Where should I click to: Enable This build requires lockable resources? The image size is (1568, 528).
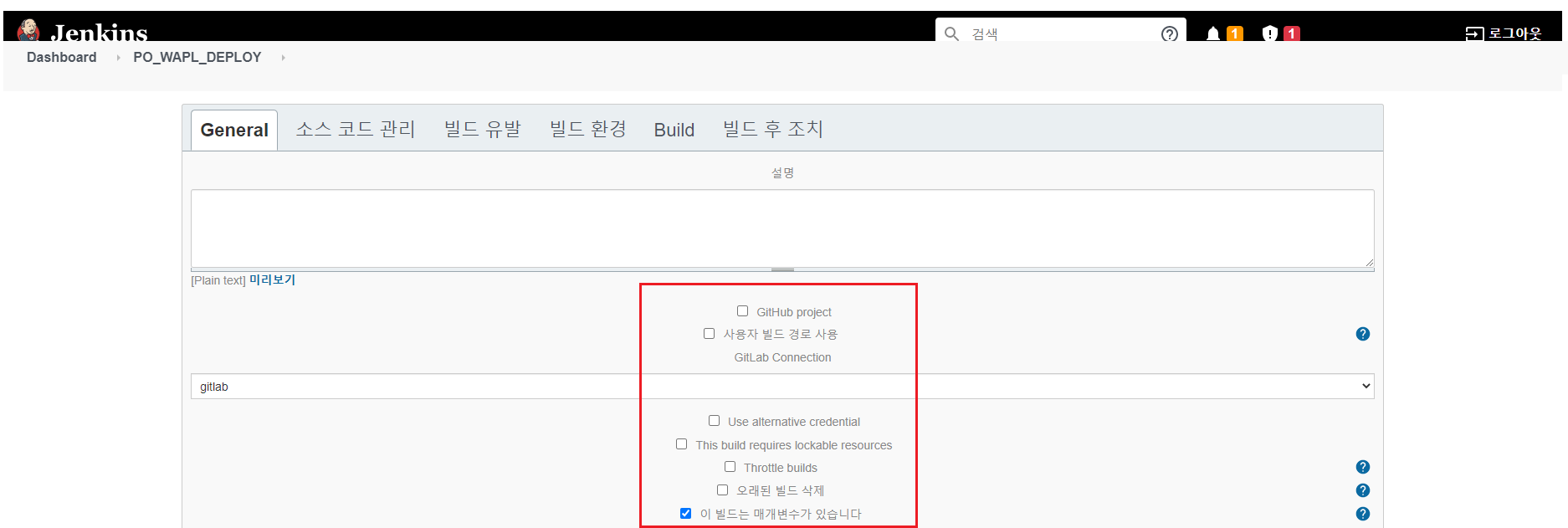(x=681, y=444)
